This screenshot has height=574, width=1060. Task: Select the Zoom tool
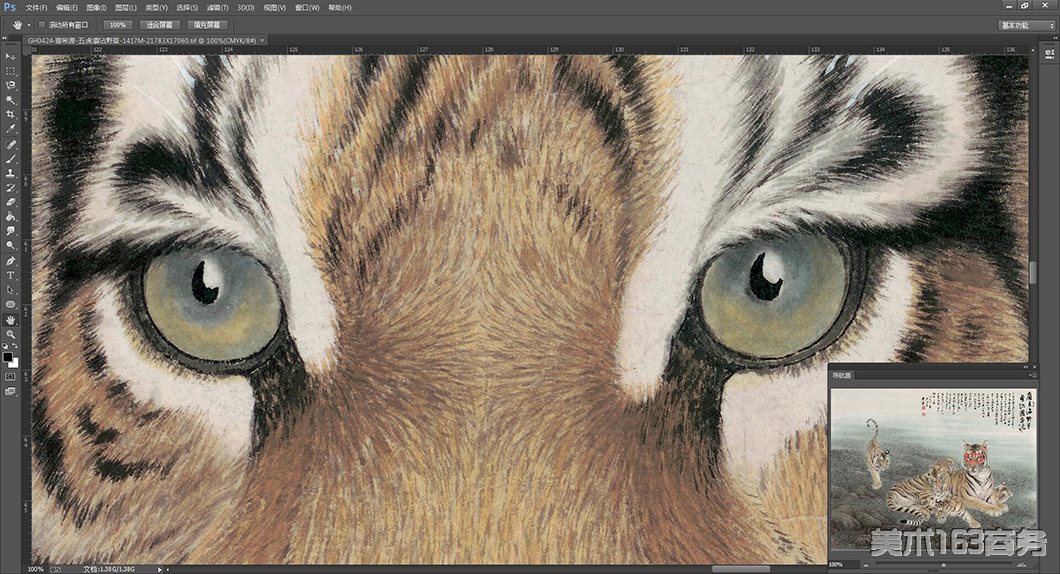10,335
